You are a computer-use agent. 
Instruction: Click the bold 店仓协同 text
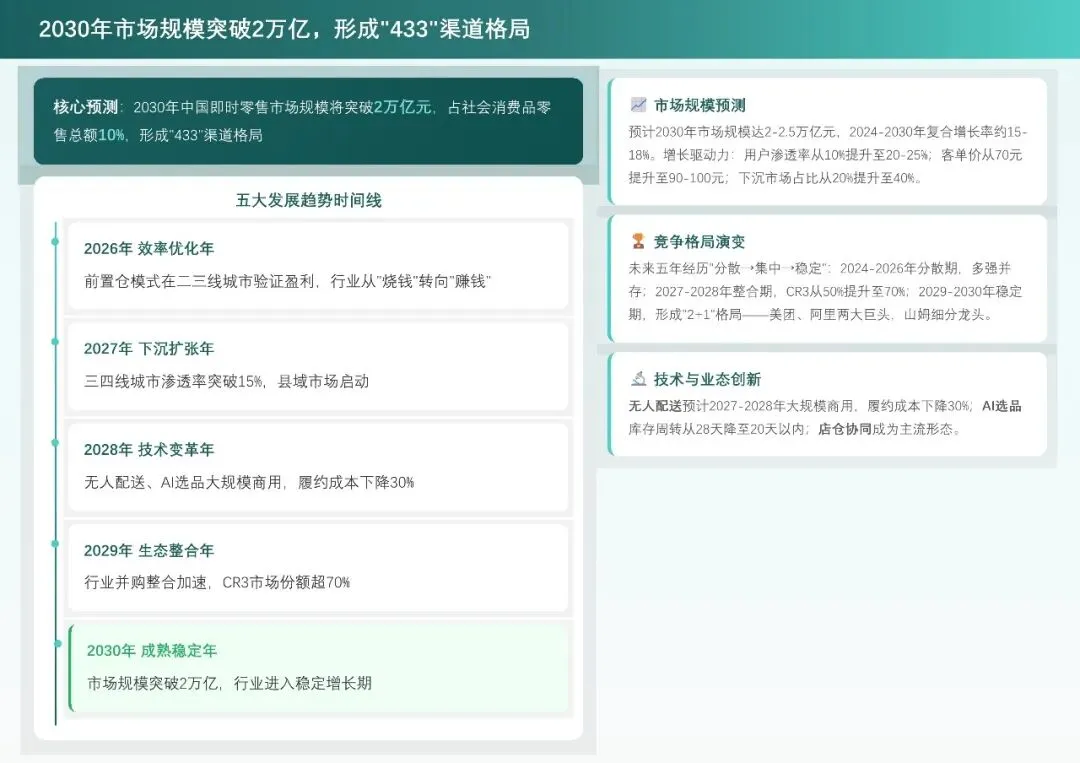(x=844, y=429)
